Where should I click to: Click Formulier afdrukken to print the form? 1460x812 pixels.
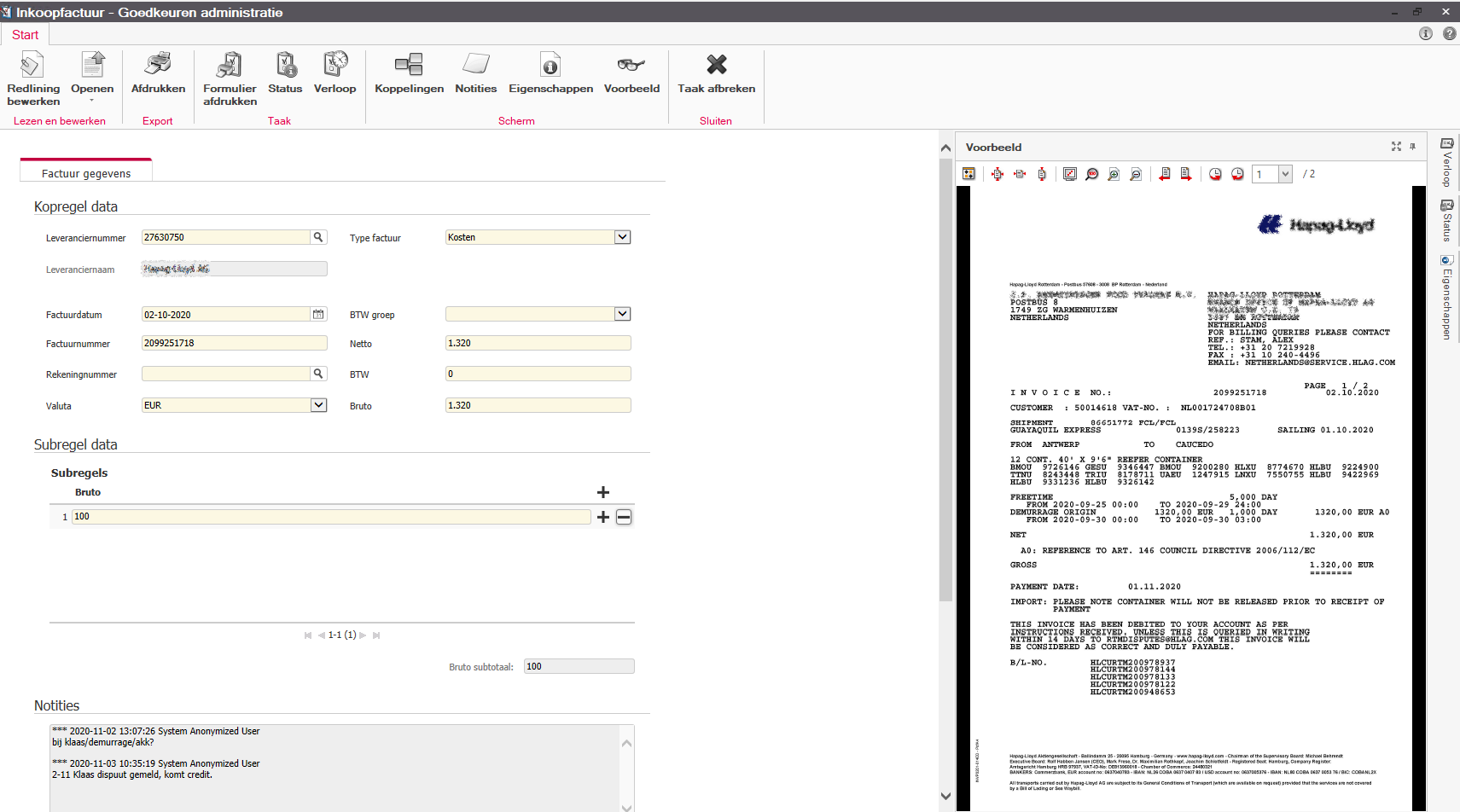point(230,77)
